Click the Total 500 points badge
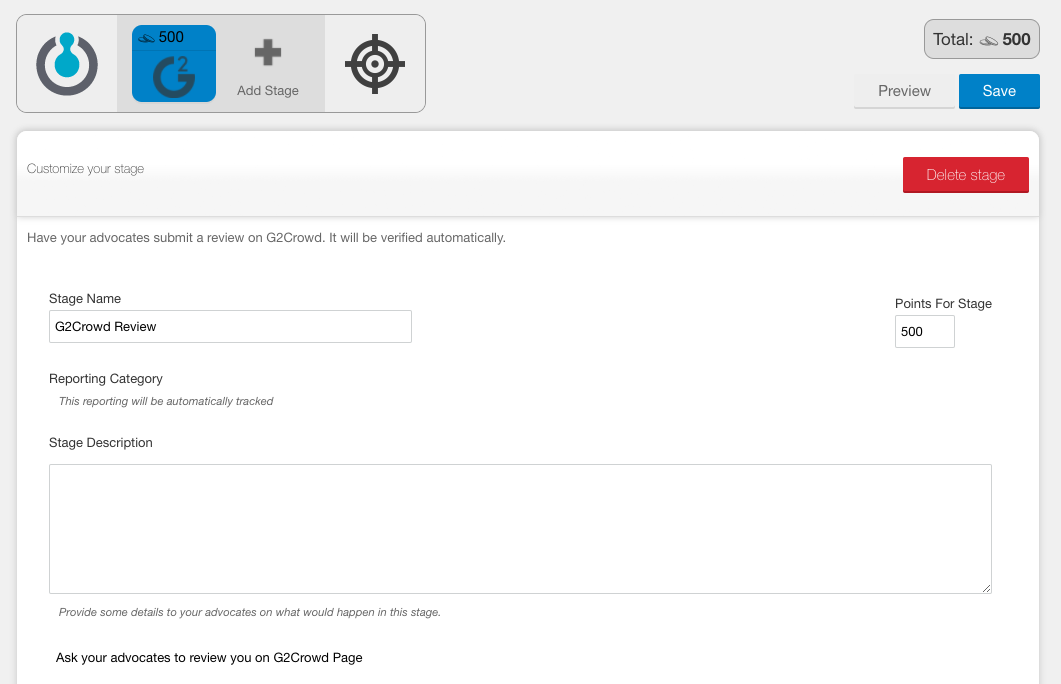The width and height of the screenshot is (1061, 684). (982, 39)
